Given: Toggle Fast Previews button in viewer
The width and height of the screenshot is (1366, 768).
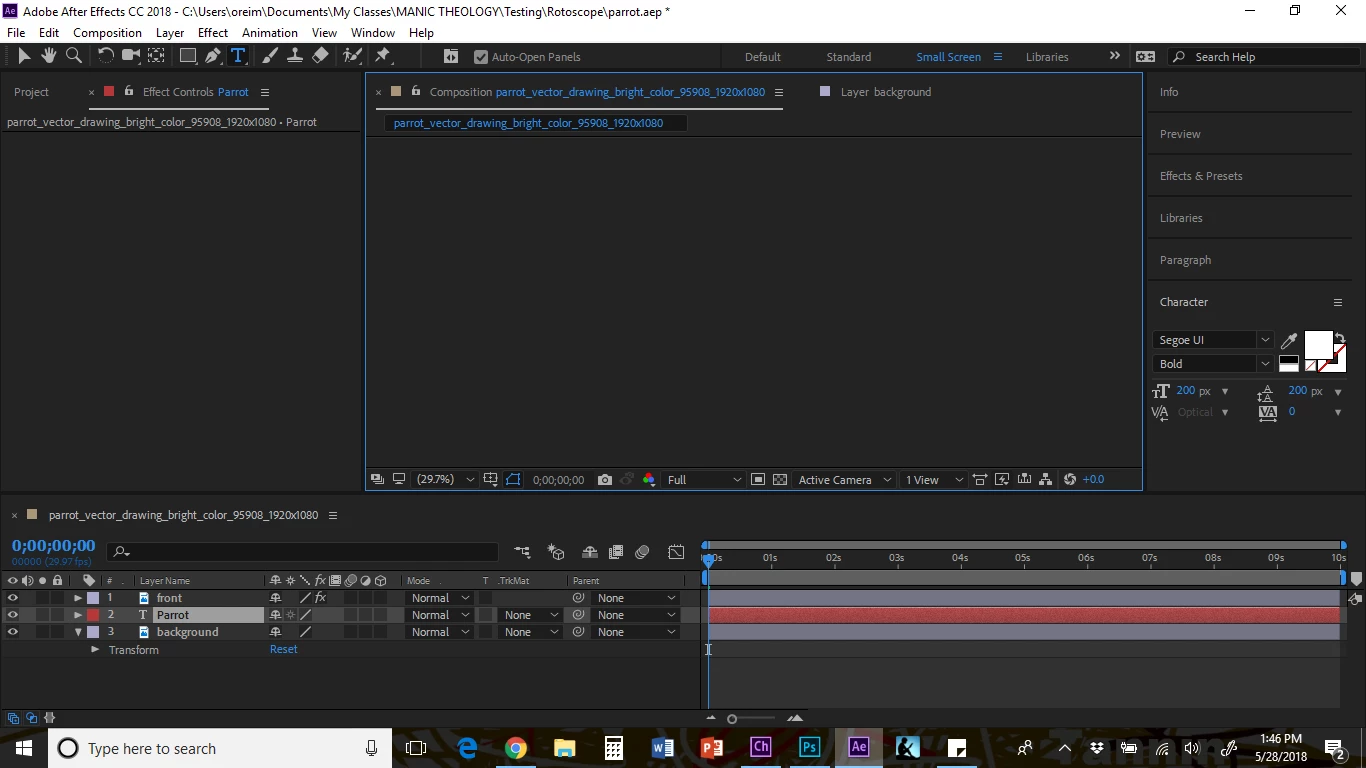Looking at the screenshot, I should click(1002, 480).
